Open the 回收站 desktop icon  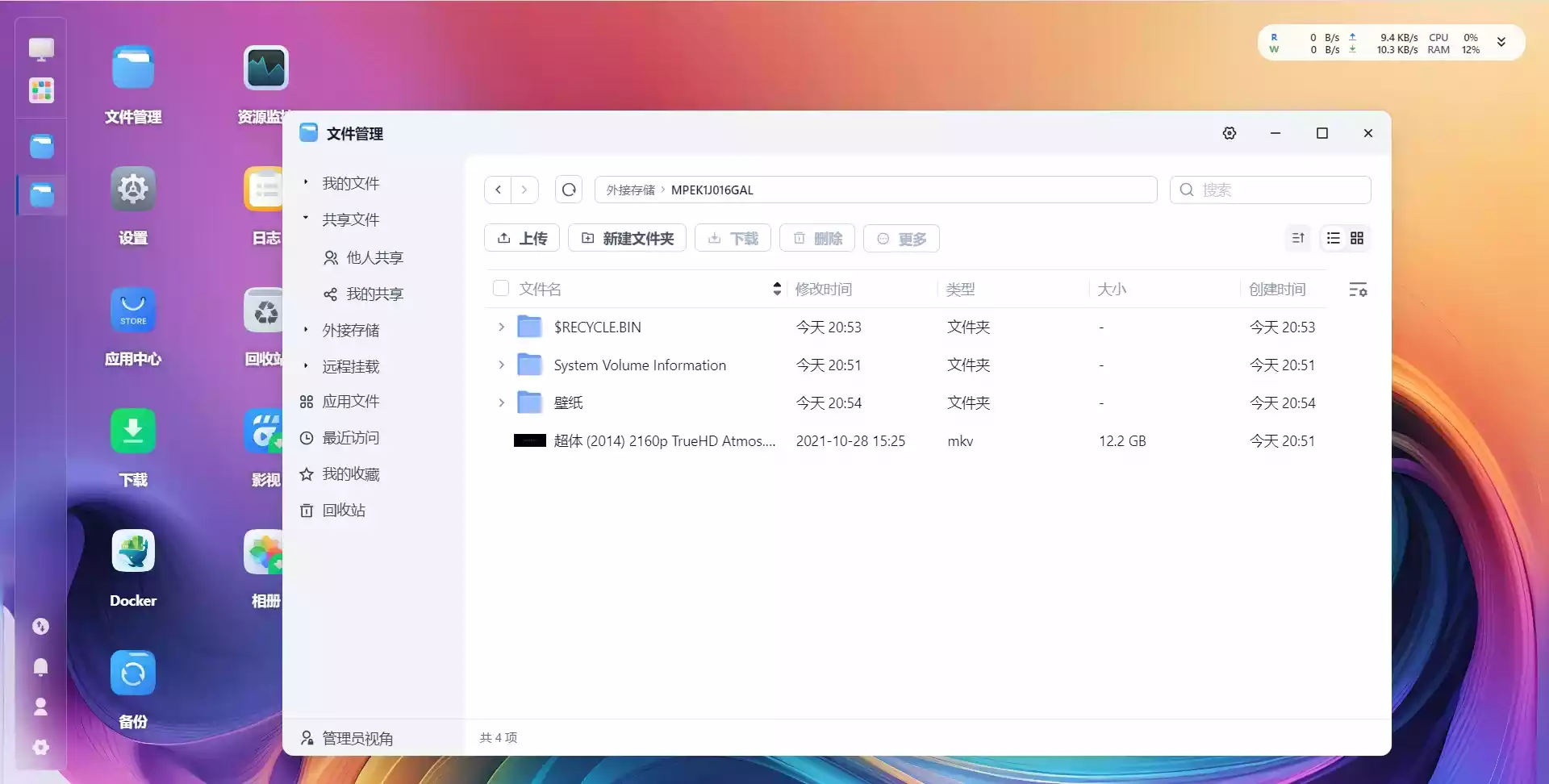(264, 311)
